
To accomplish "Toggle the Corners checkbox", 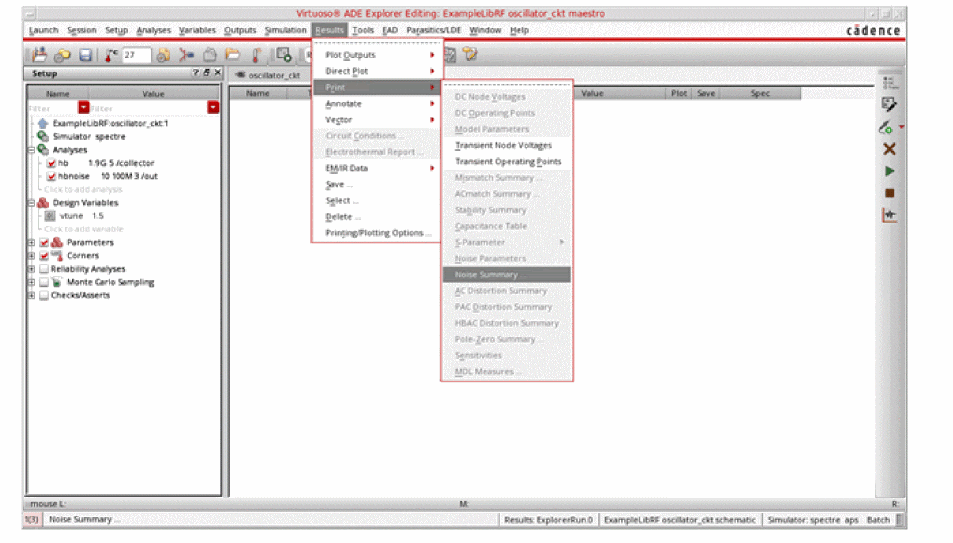I will pos(44,256).
